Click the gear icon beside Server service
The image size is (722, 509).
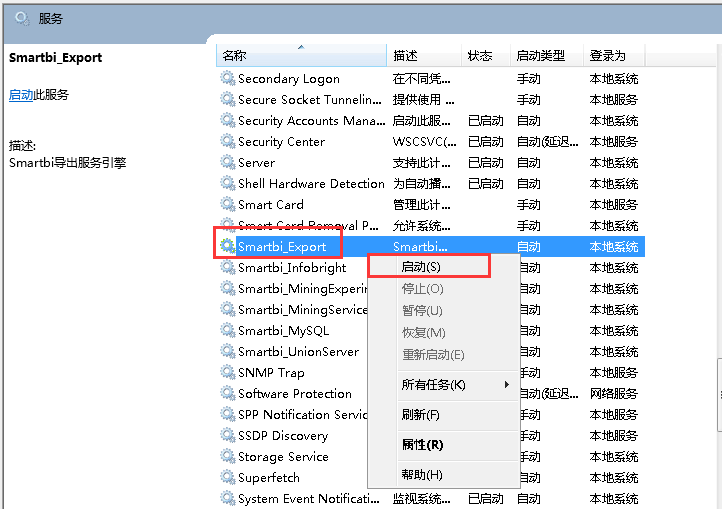pyautogui.click(x=227, y=162)
